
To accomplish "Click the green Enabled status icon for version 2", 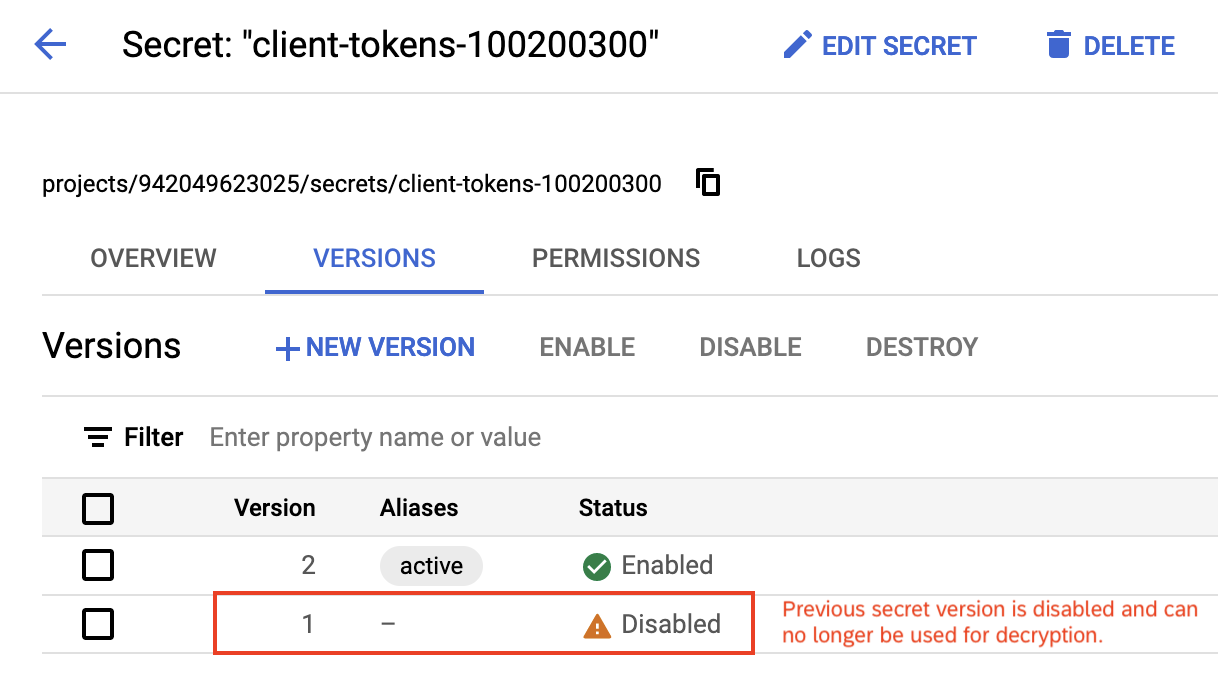I will coord(596,565).
